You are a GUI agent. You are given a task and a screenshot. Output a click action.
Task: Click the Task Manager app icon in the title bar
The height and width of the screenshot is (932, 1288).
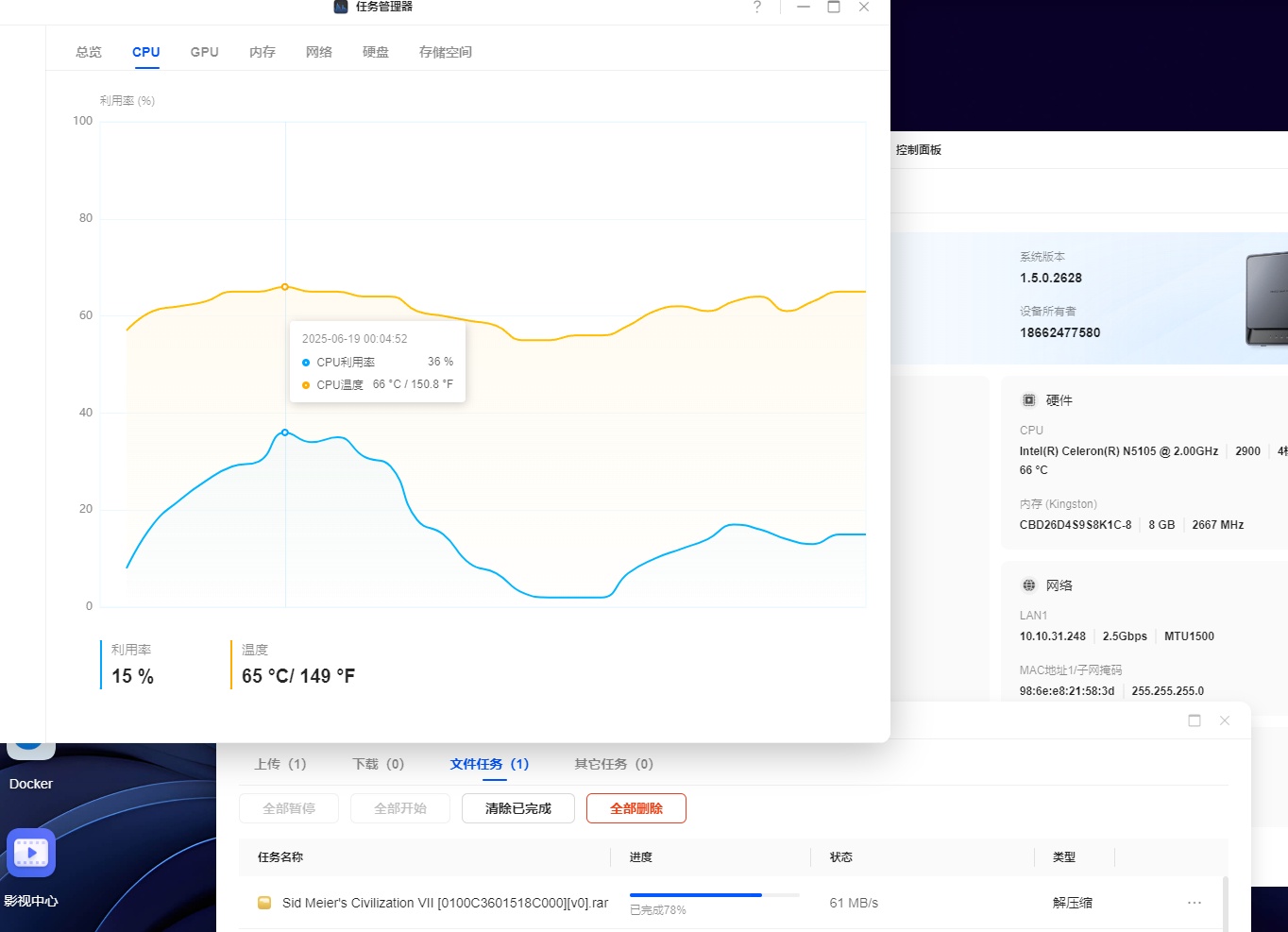point(341,7)
